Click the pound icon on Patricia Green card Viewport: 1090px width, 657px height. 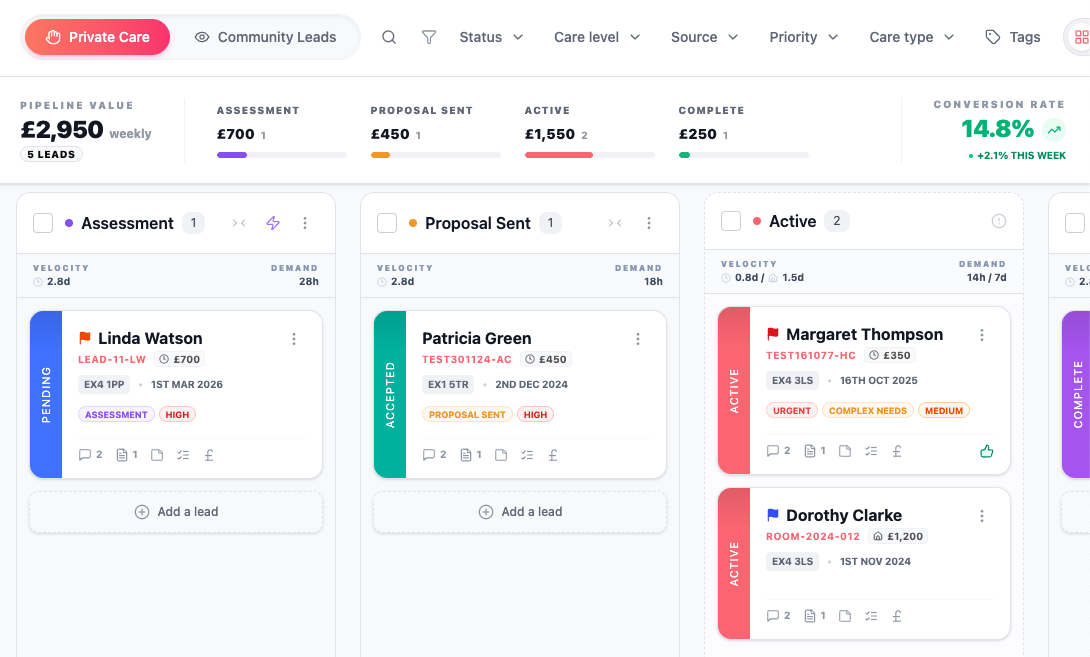(553, 455)
